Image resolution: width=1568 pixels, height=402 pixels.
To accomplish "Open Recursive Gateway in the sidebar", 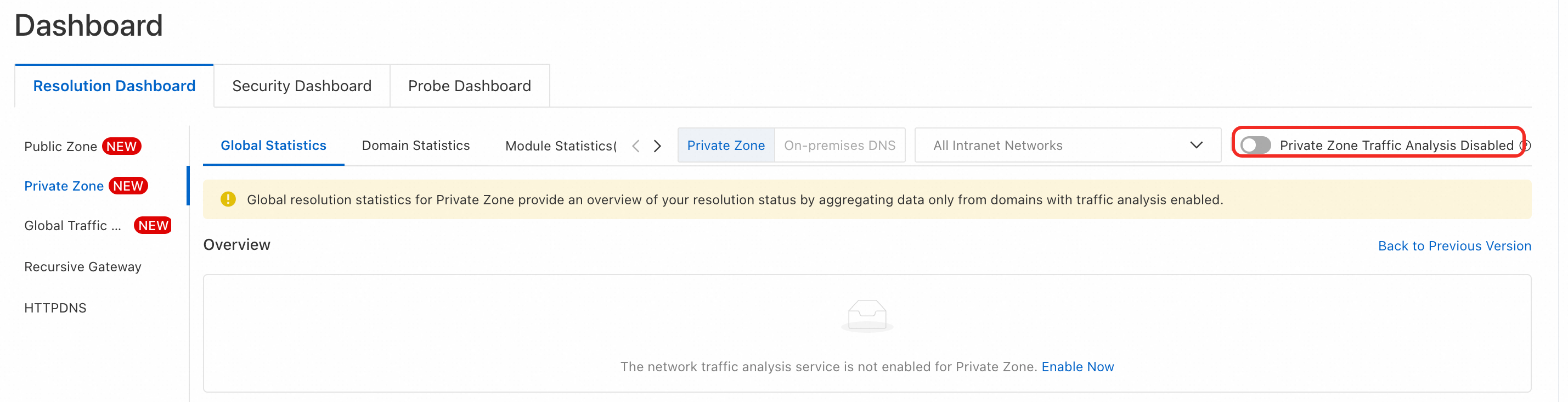I will coord(83,267).
